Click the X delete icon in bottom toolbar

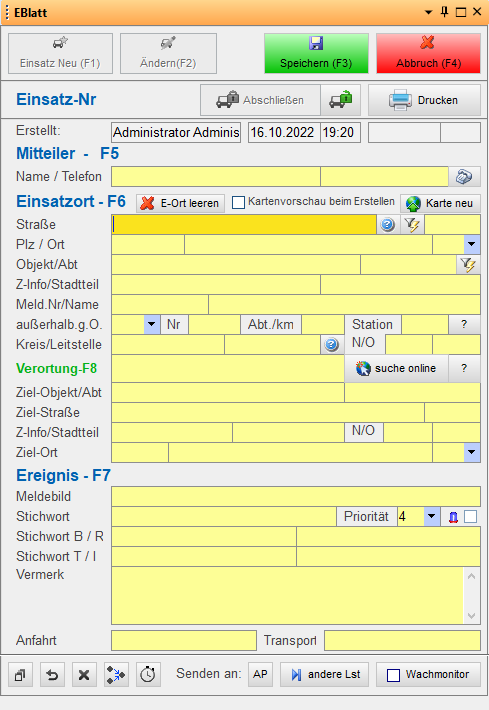click(84, 675)
